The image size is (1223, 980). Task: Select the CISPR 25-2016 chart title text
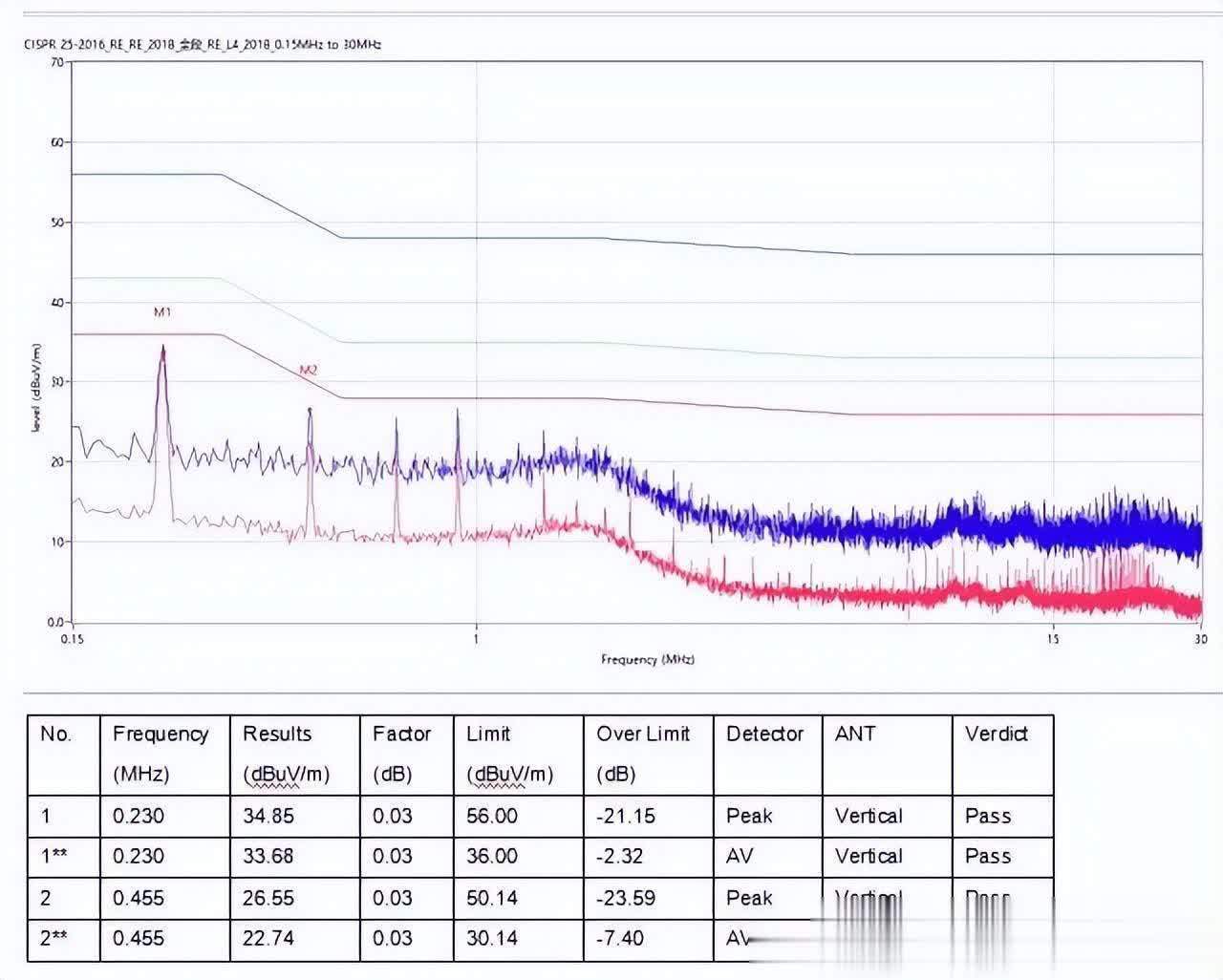click(203, 44)
